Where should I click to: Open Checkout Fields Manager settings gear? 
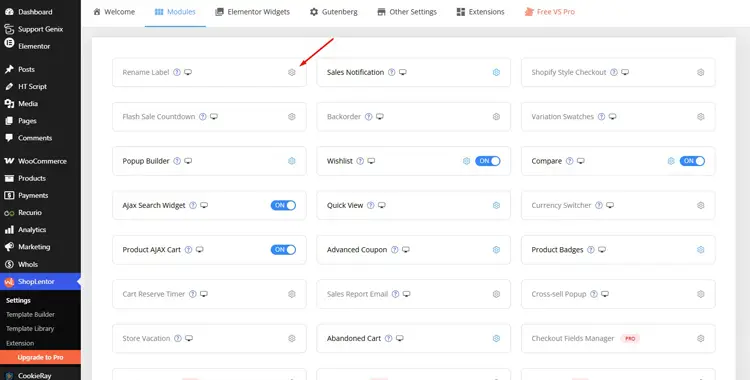tap(701, 338)
